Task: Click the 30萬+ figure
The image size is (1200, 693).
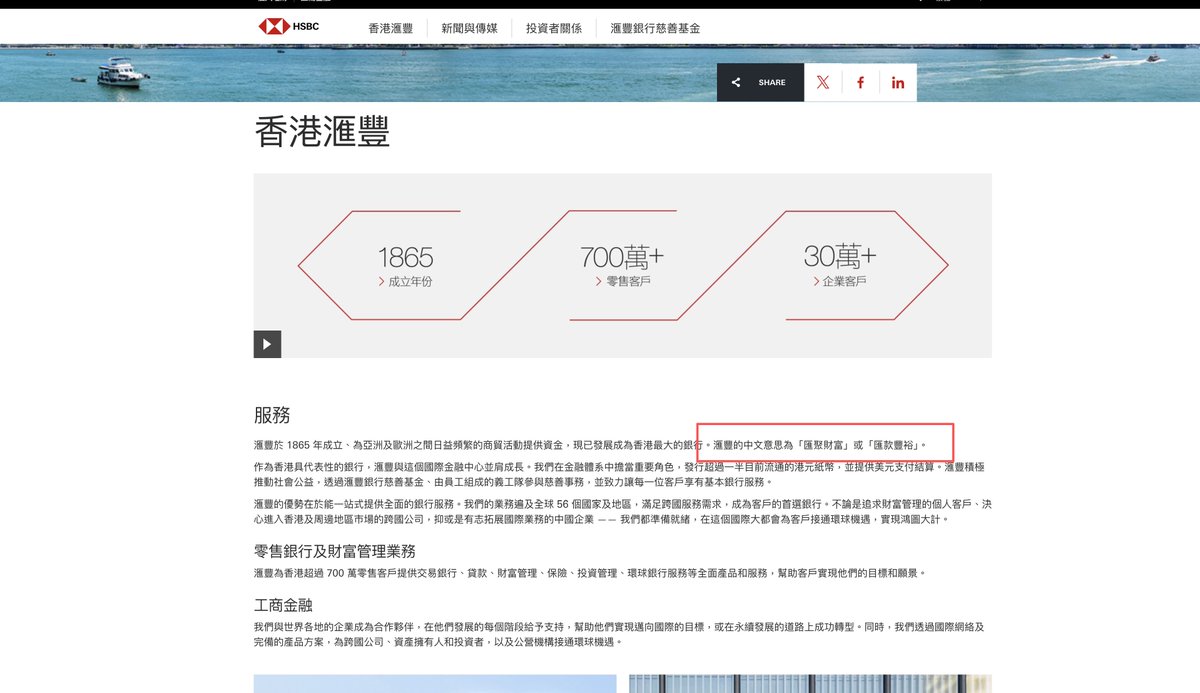Action: point(840,257)
